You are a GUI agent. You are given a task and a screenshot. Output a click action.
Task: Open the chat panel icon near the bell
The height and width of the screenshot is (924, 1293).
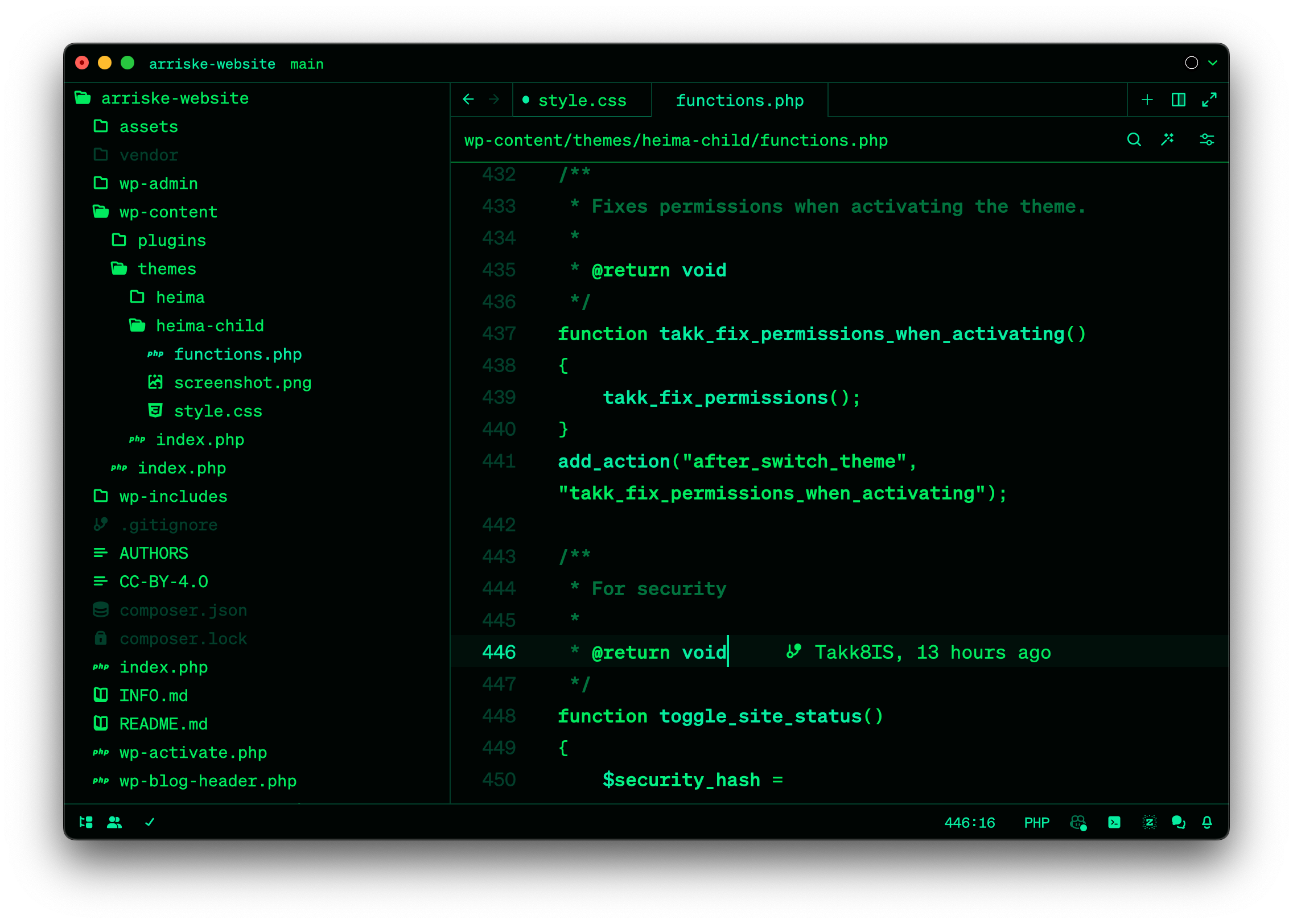[x=1179, y=822]
